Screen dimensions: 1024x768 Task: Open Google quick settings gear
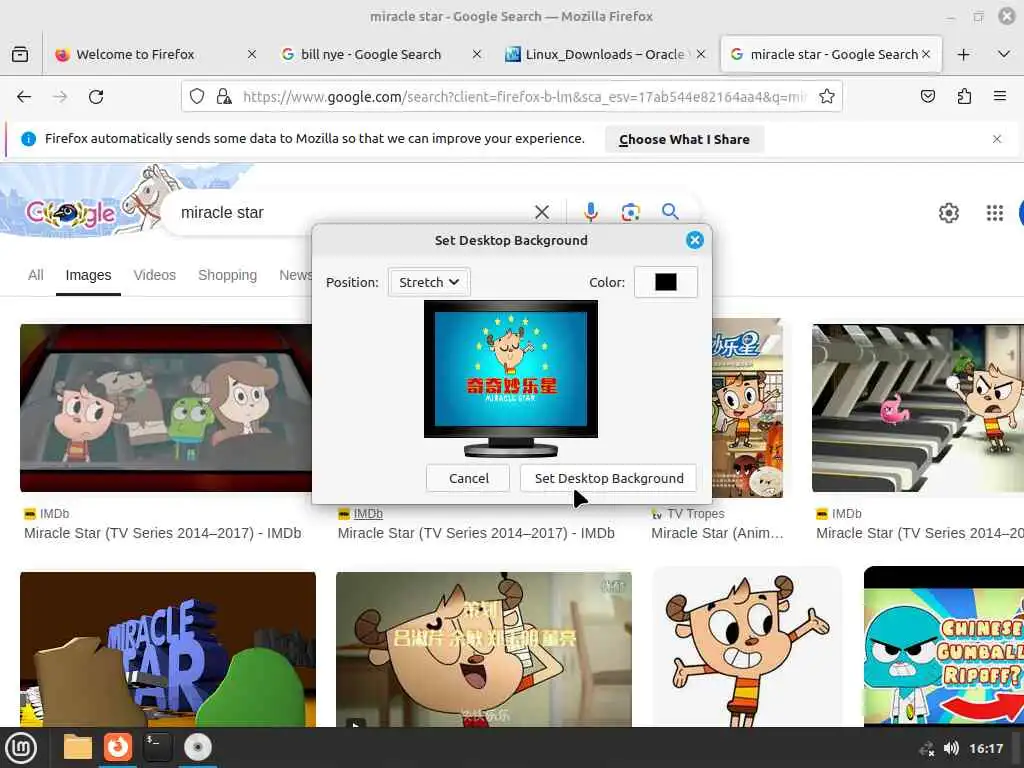point(948,213)
